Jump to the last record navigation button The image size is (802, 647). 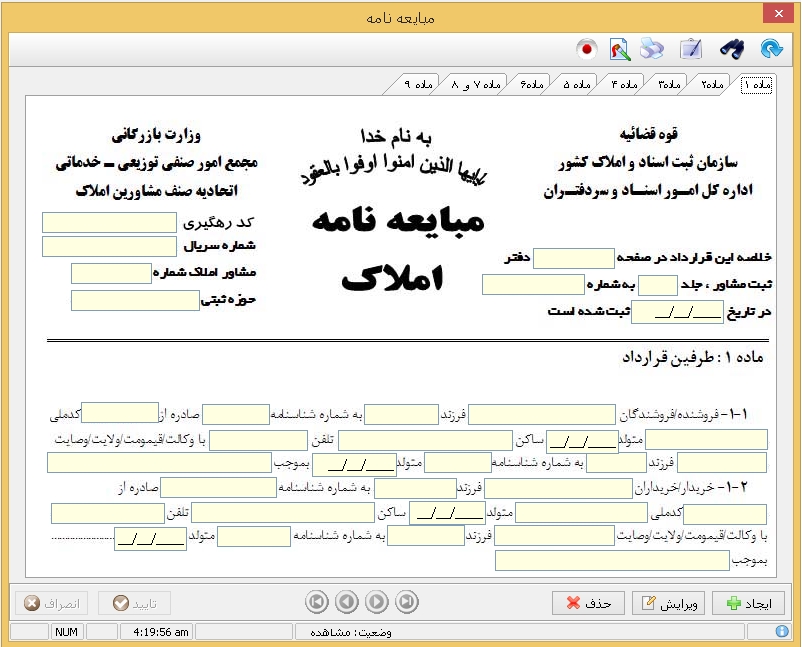[x=407, y=602]
